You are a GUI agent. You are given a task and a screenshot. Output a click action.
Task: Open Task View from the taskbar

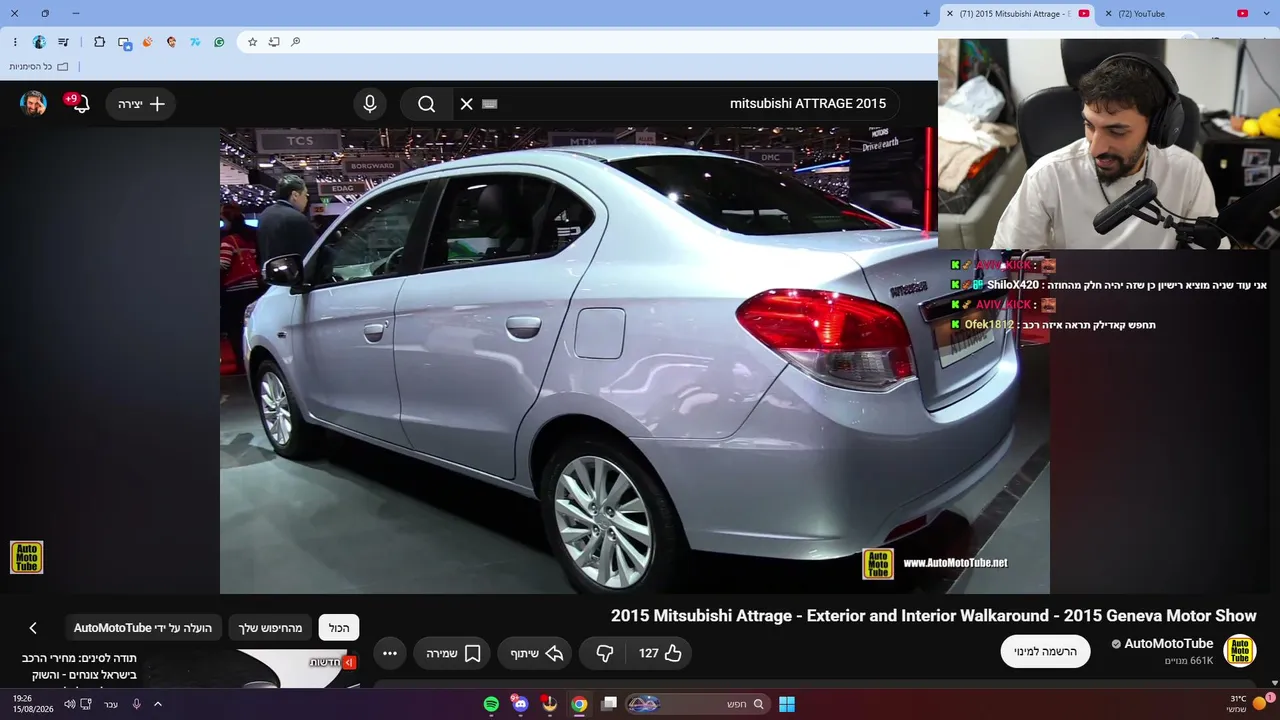click(609, 704)
